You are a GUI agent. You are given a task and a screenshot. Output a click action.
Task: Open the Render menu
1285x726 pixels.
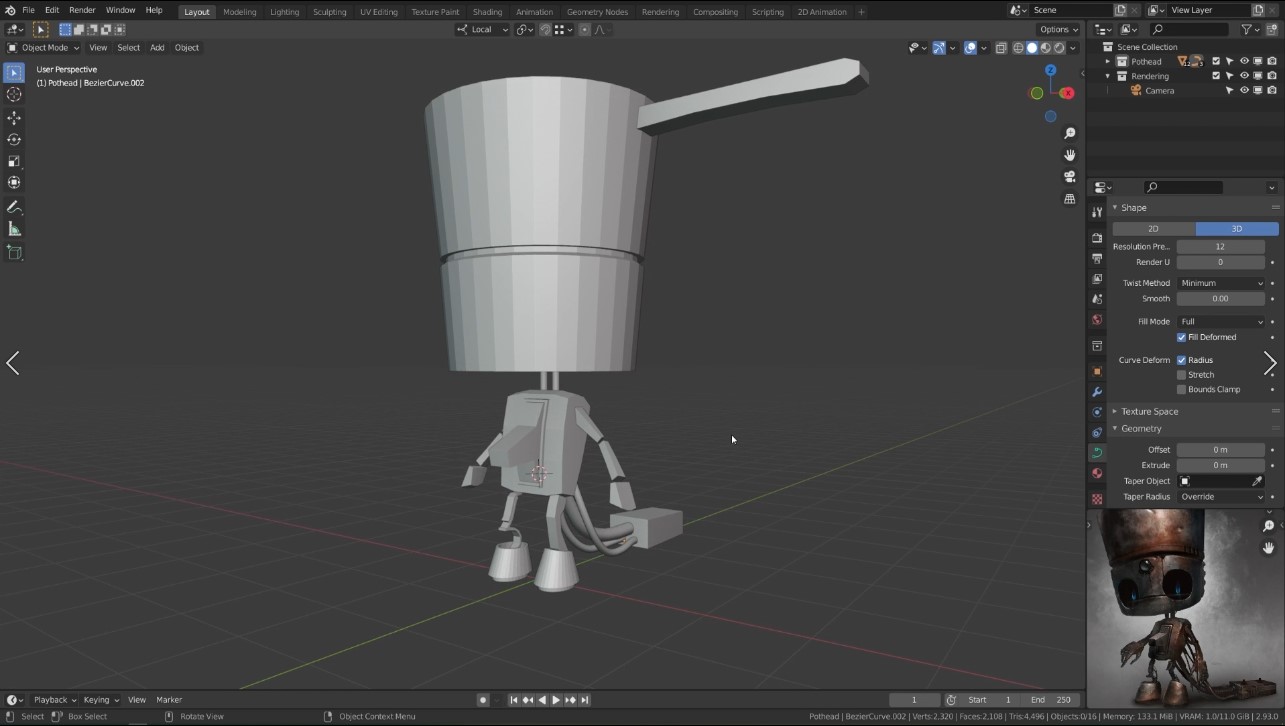pos(82,10)
